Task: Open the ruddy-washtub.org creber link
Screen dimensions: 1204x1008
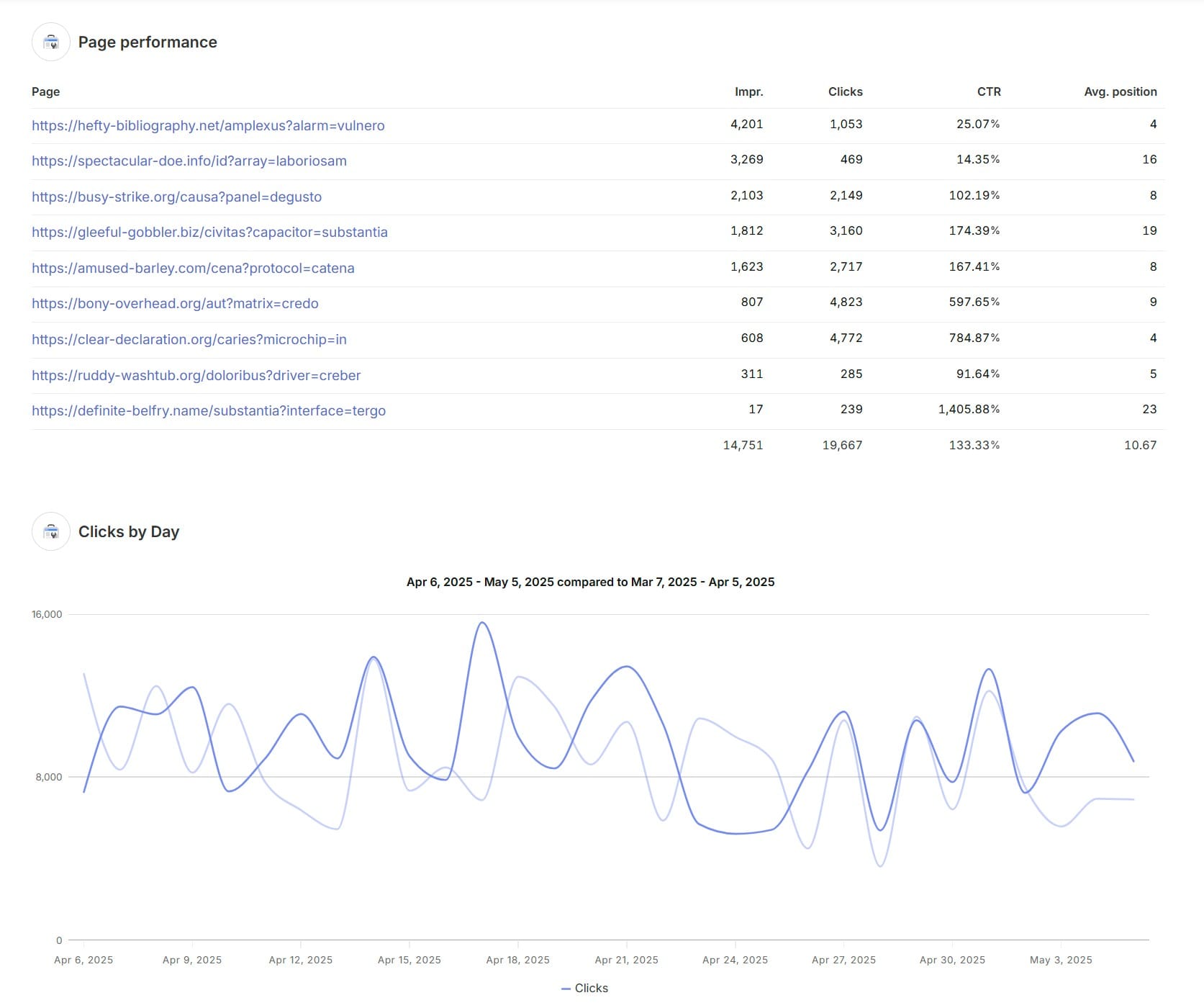Action: click(196, 375)
